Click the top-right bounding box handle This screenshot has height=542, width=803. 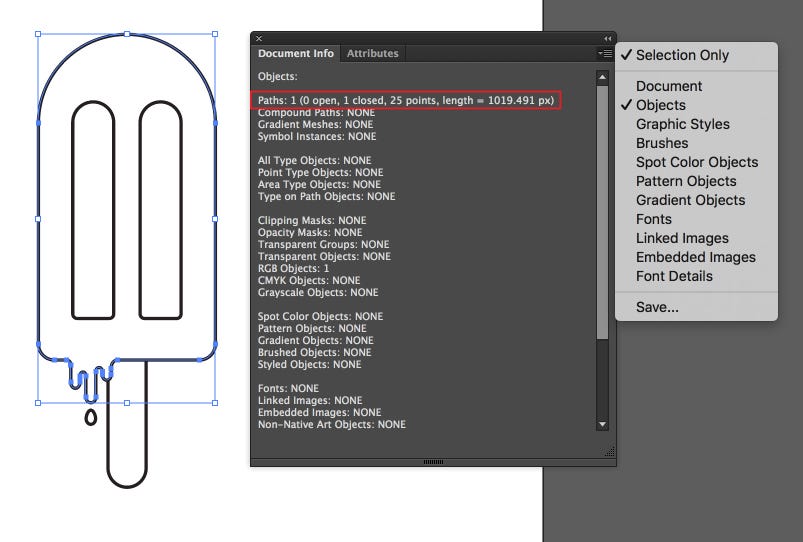(x=215, y=34)
